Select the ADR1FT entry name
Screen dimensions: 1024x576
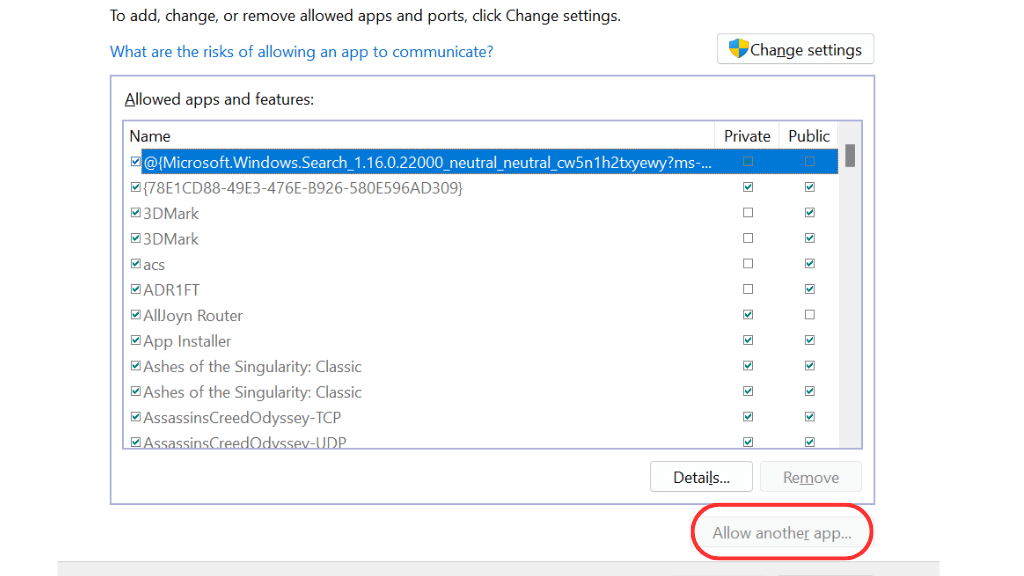tap(171, 290)
